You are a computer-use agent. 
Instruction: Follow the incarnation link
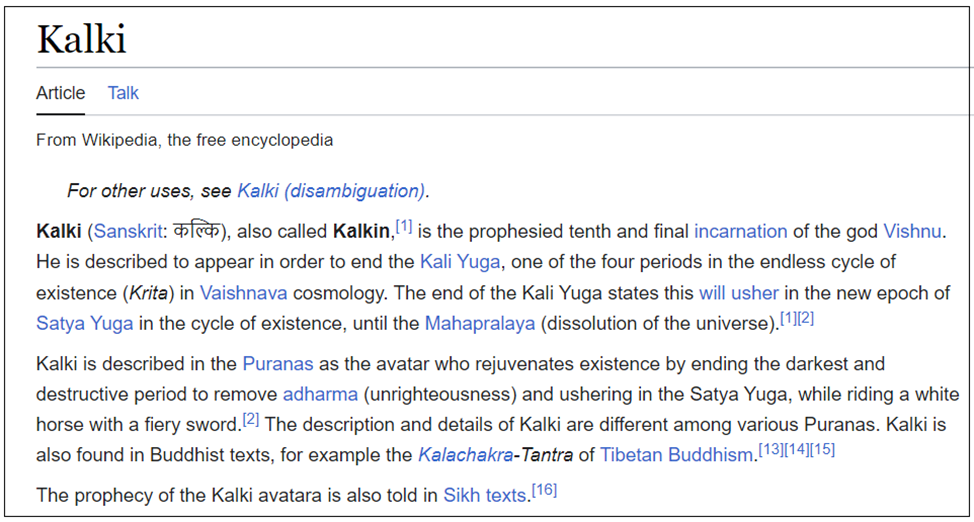pyautogui.click(x=740, y=232)
